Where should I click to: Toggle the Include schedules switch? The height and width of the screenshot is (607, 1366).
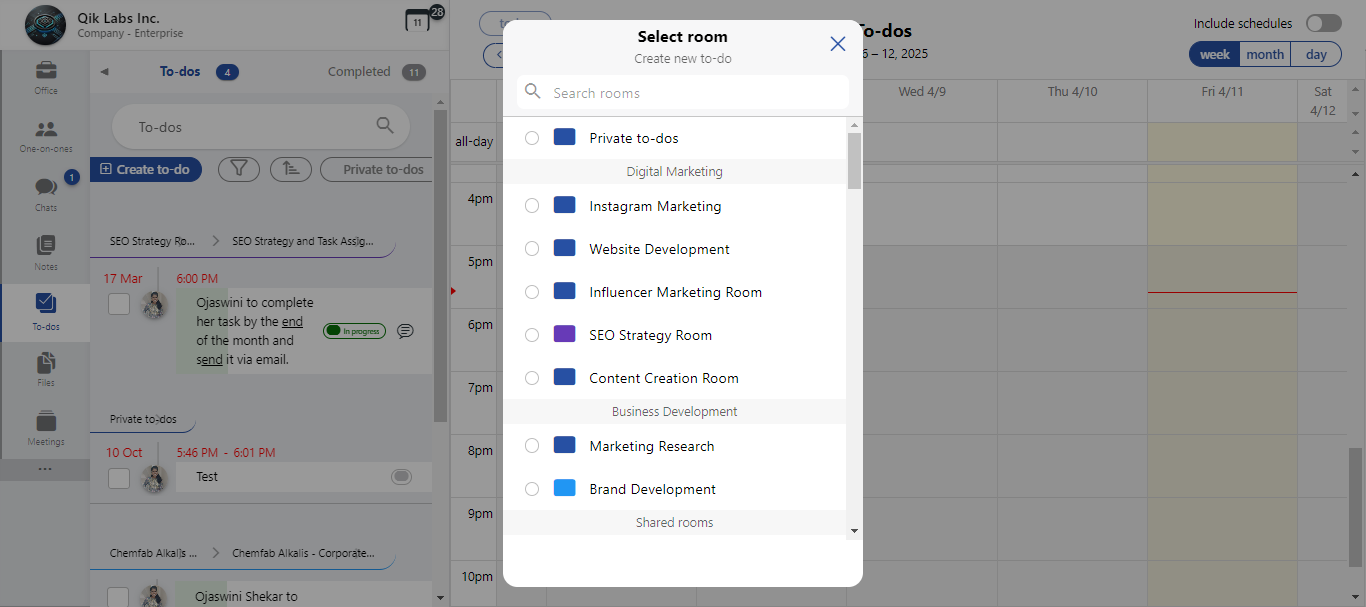click(x=1323, y=23)
